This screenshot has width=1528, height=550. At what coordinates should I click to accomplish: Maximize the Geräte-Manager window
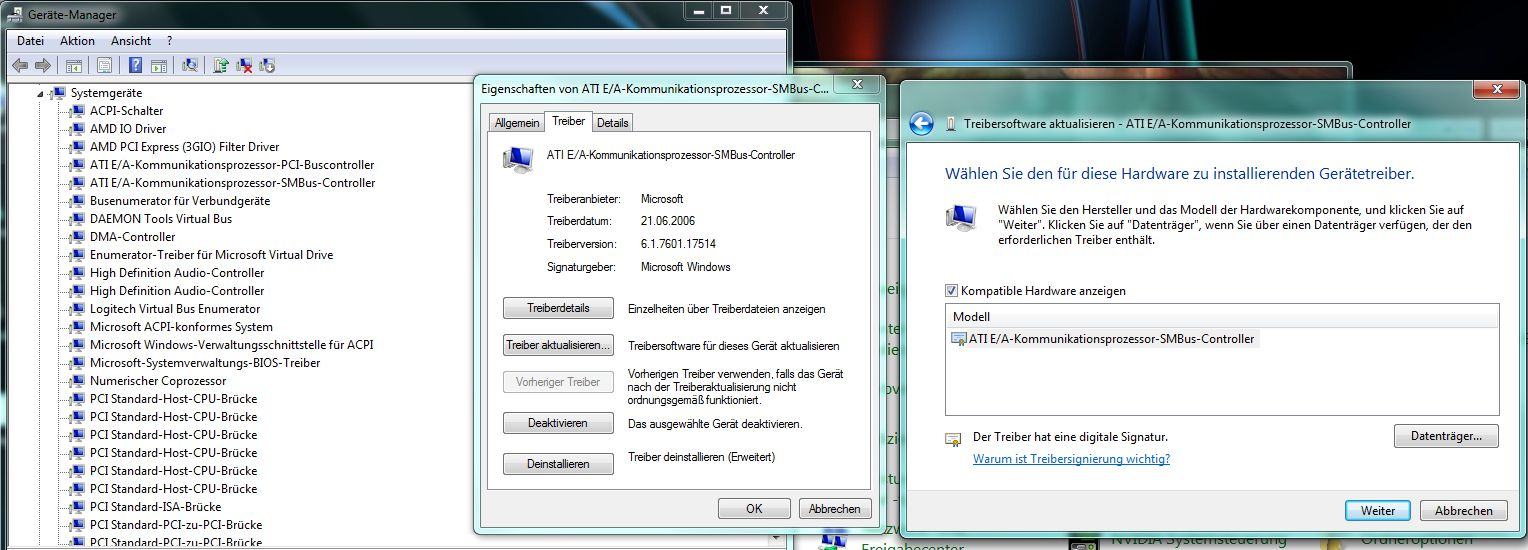click(x=726, y=10)
